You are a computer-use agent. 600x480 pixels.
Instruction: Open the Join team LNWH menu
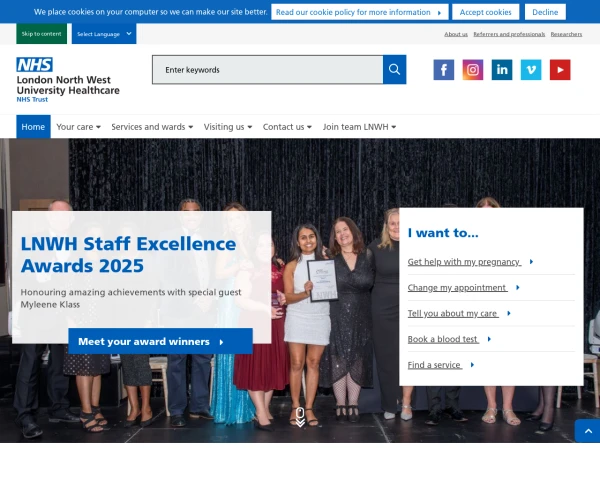pyautogui.click(x=359, y=127)
